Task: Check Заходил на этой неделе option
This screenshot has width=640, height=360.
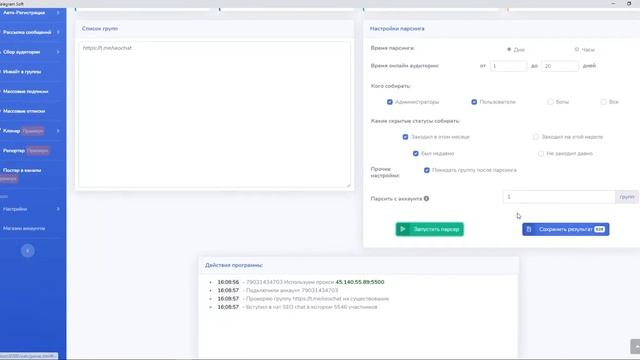Action: (x=536, y=137)
